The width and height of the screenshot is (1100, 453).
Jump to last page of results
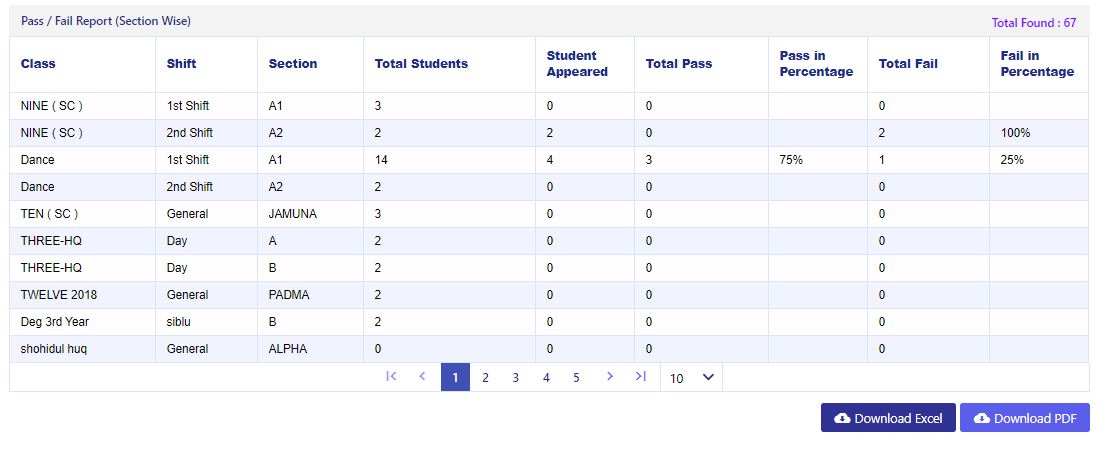[x=640, y=377]
